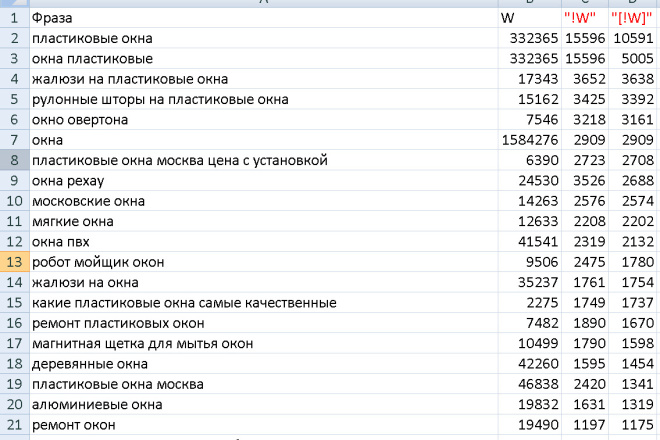Select row 21 via its row header
This screenshot has width=660, height=440.
pyautogui.click(x=14, y=425)
